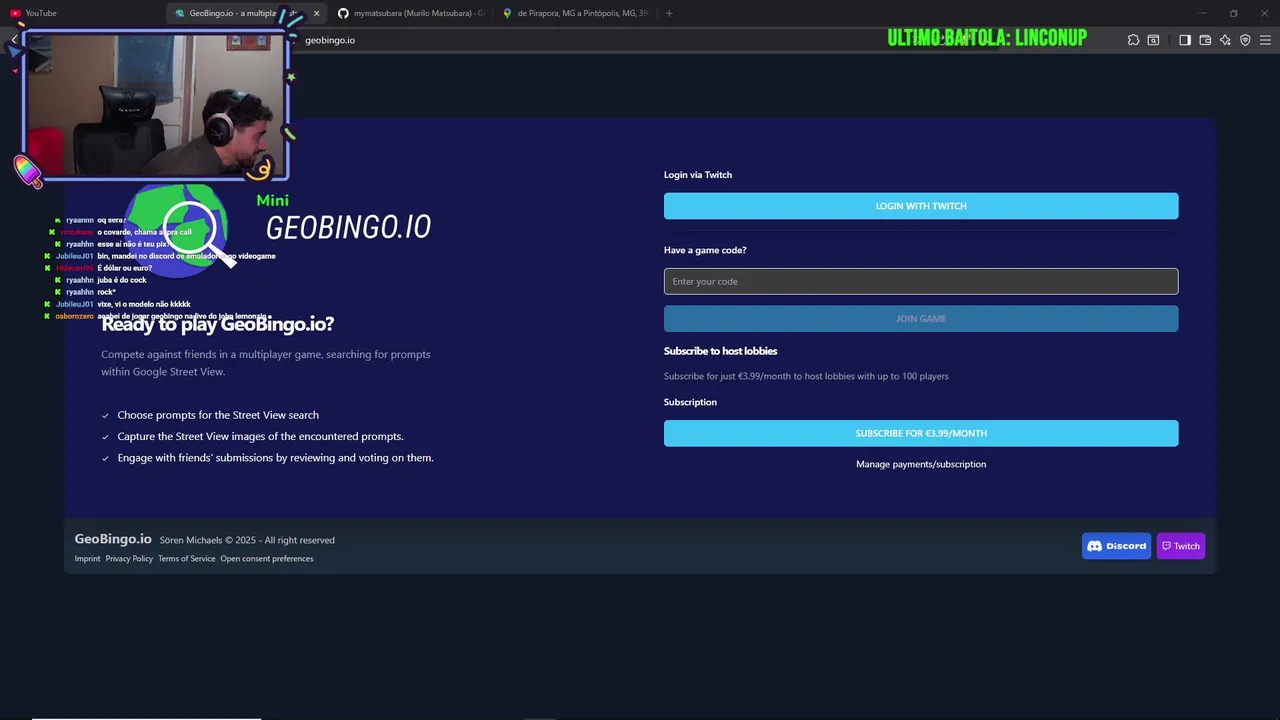
Task: Open the browser Extensions puzzle icon
Action: pos(1133,40)
